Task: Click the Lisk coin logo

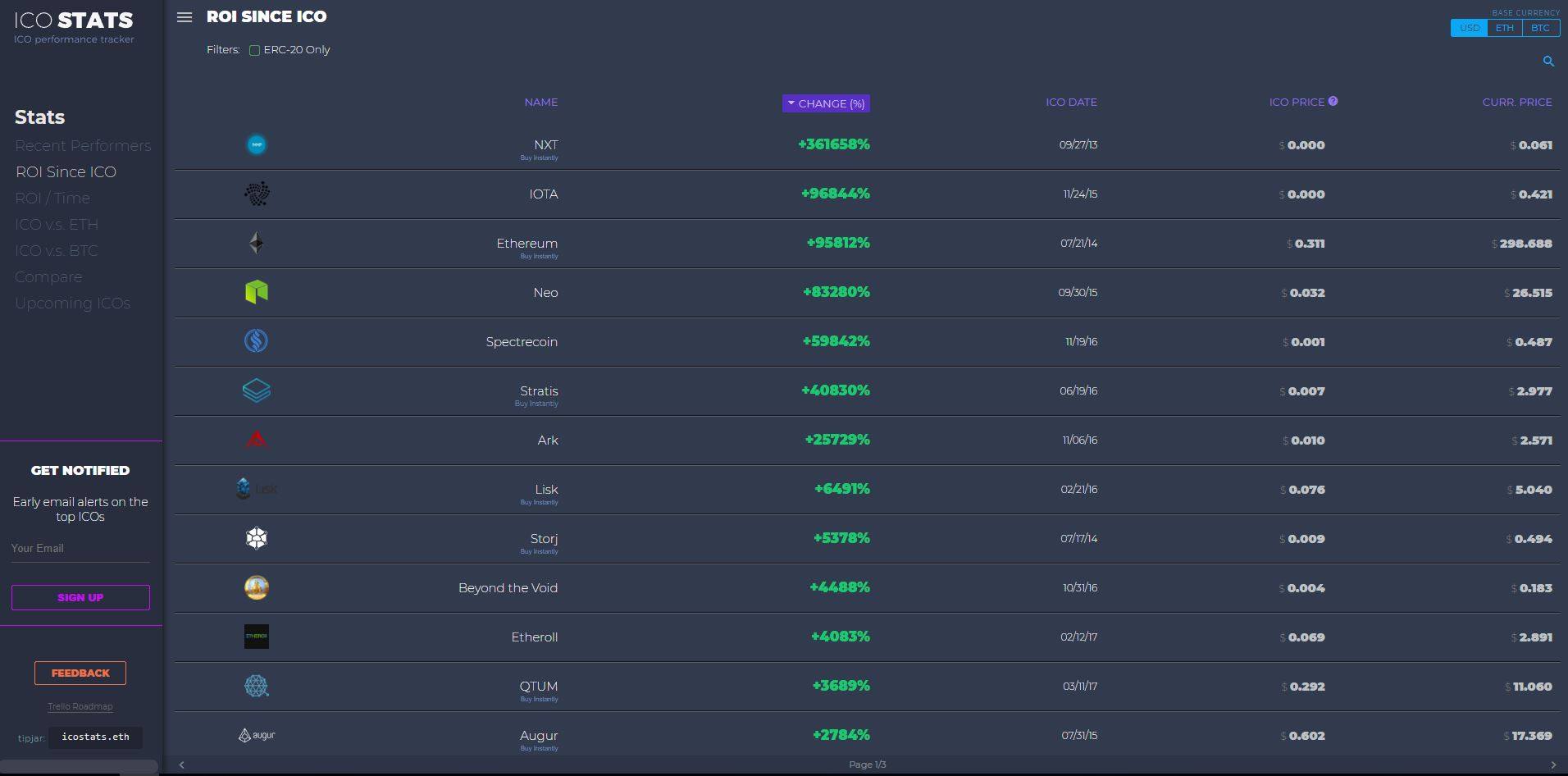Action: pyautogui.click(x=257, y=489)
